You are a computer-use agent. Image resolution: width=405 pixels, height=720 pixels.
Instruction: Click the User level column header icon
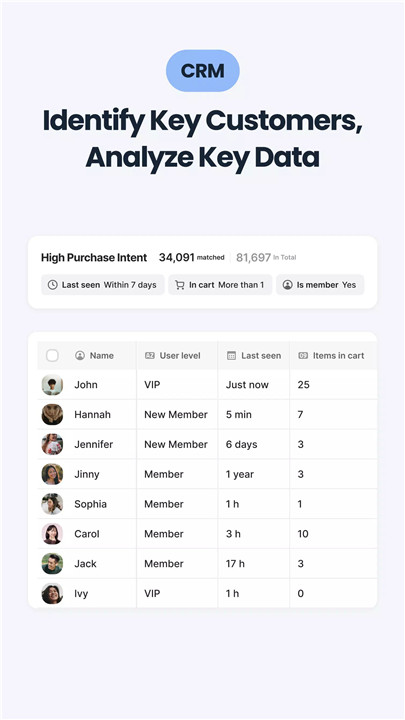[150, 355]
